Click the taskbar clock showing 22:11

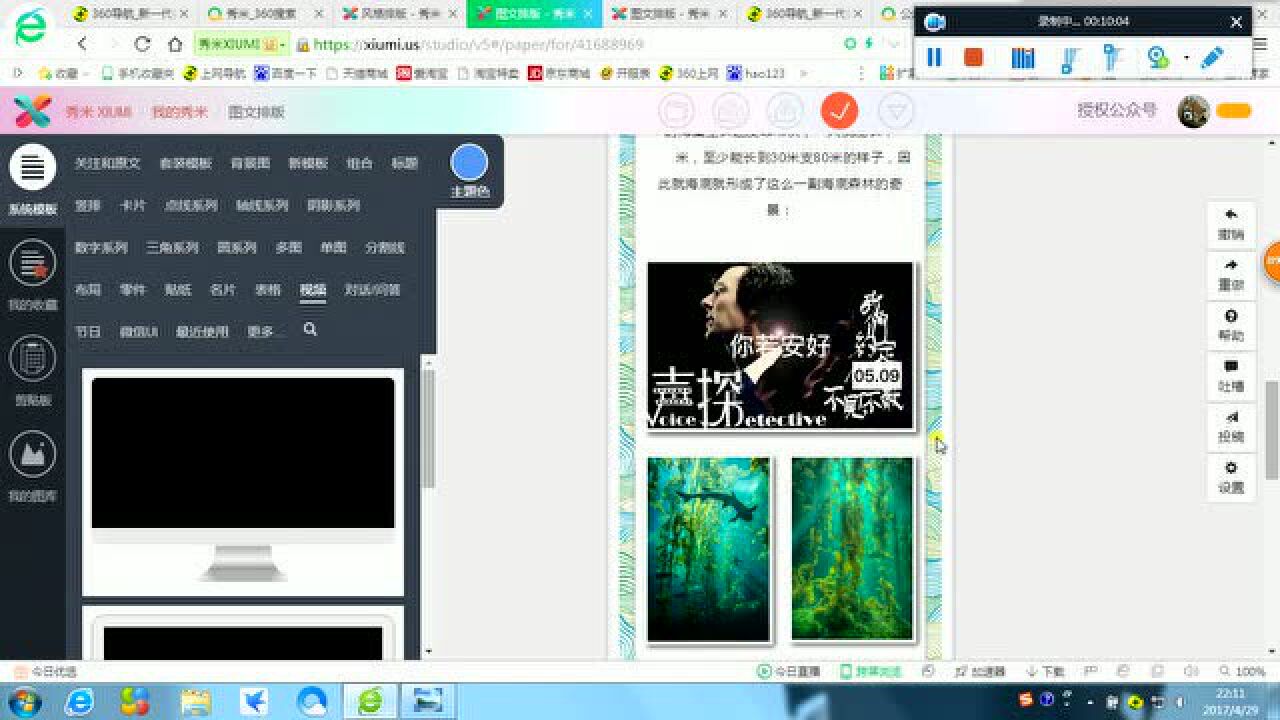click(1230, 701)
